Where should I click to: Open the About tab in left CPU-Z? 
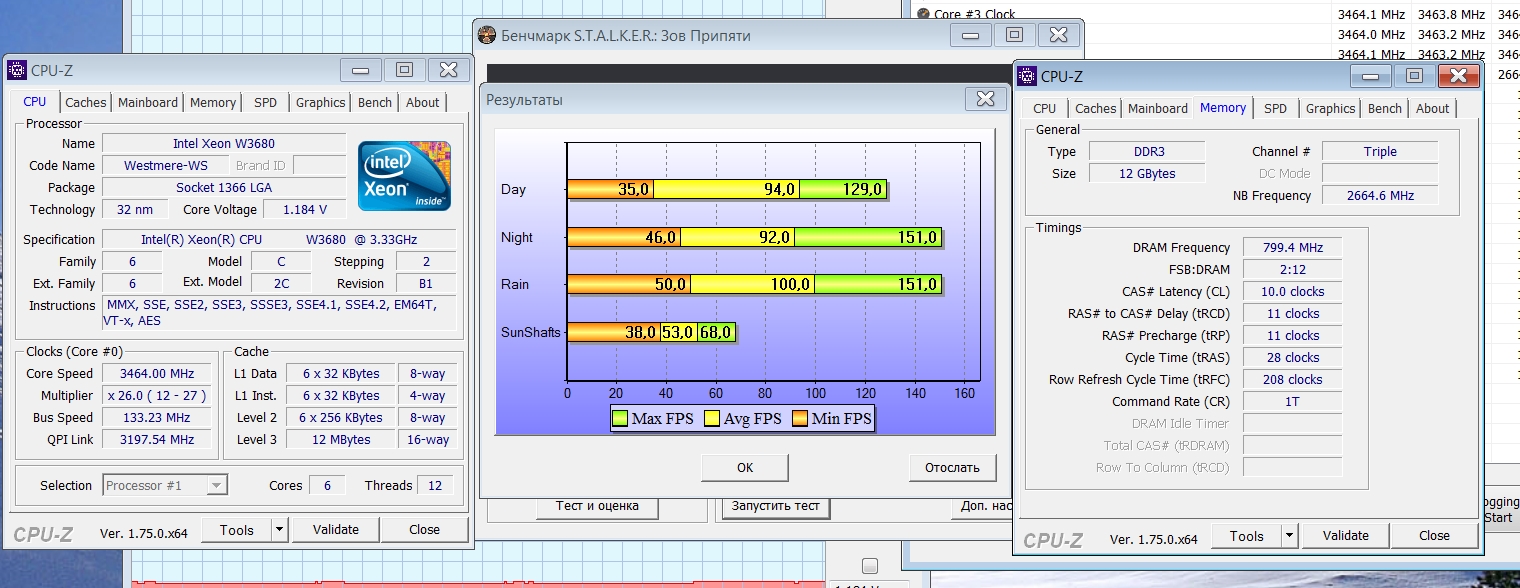(423, 102)
